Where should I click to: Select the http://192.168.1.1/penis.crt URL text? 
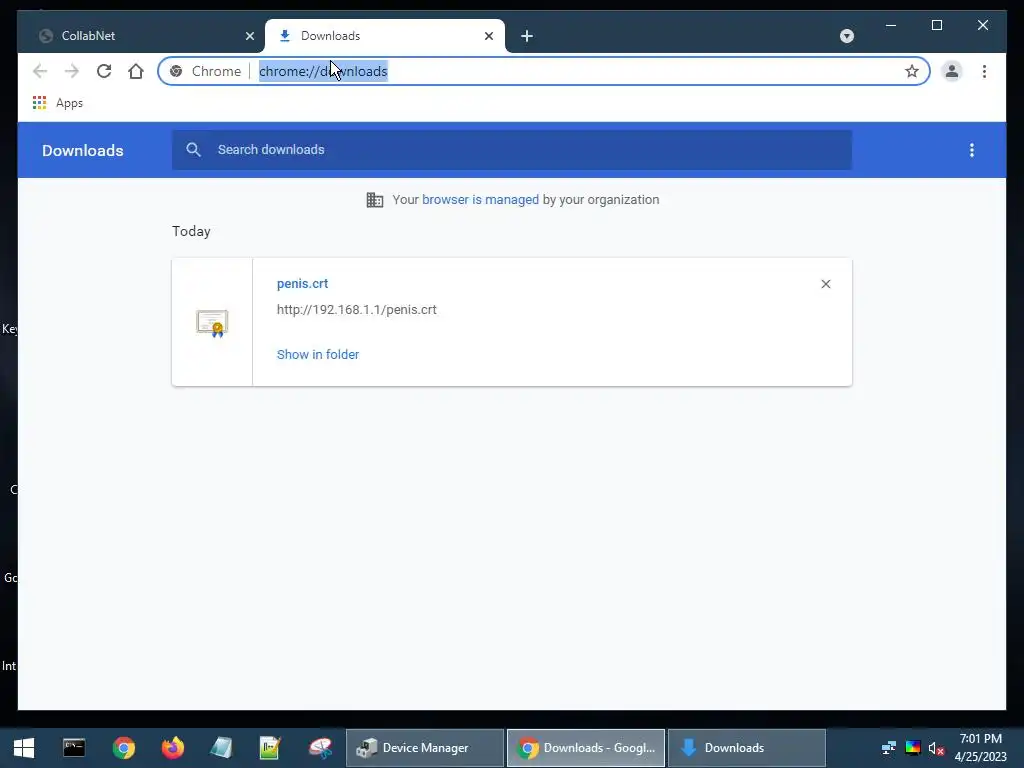(x=357, y=310)
